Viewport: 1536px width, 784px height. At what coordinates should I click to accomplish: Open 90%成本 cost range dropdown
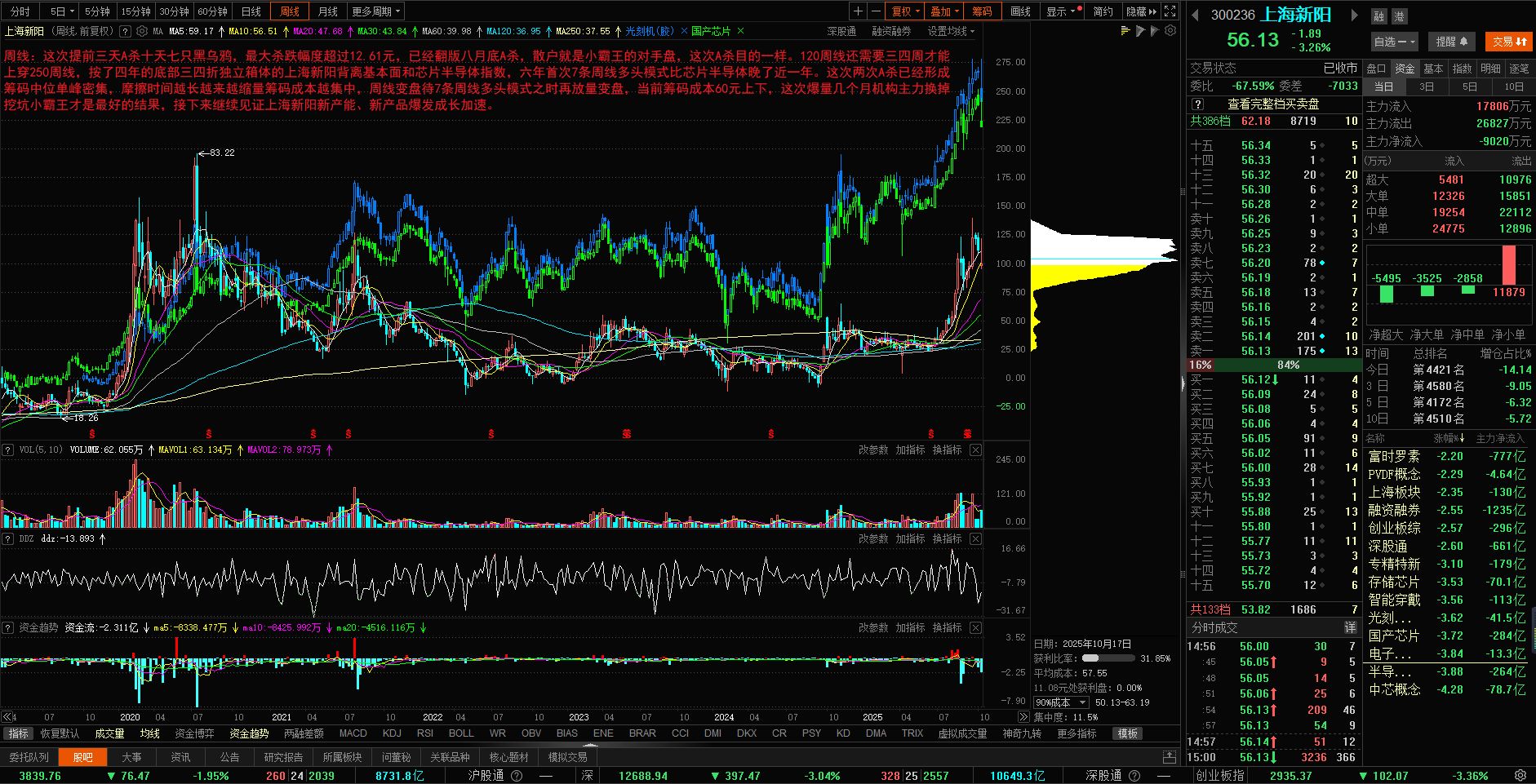point(1061,702)
